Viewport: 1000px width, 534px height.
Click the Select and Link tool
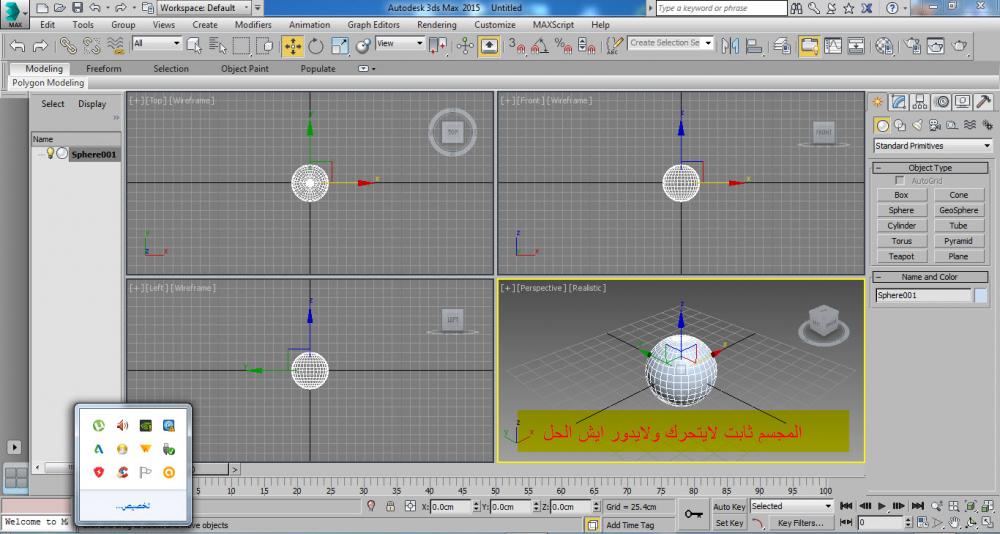tap(67, 45)
